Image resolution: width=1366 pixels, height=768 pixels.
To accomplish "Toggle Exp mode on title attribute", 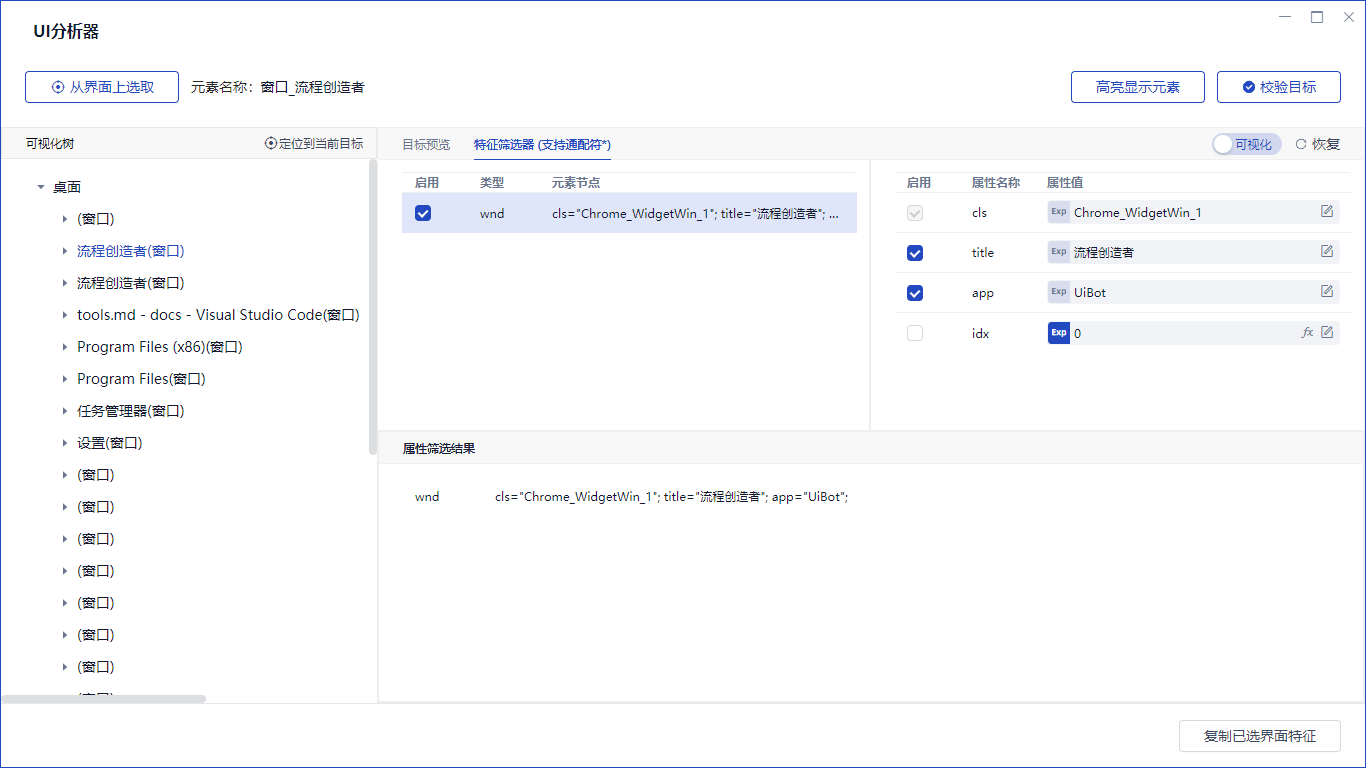I will point(1058,252).
